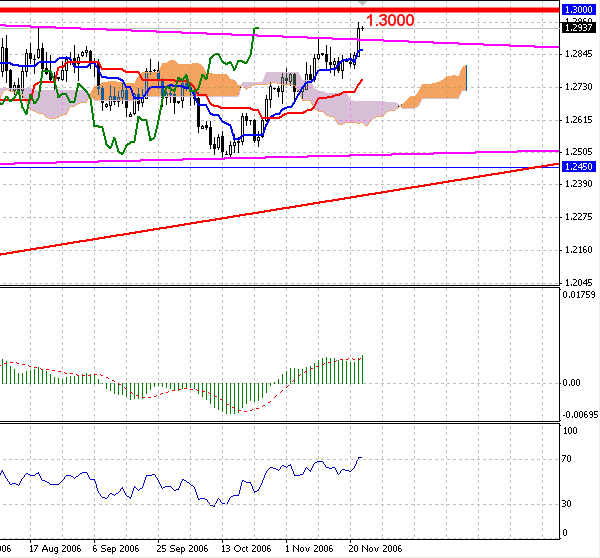The image size is (600, 558).
Task: Click the 20 Nov 2006 date label
Action: pos(375,549)
